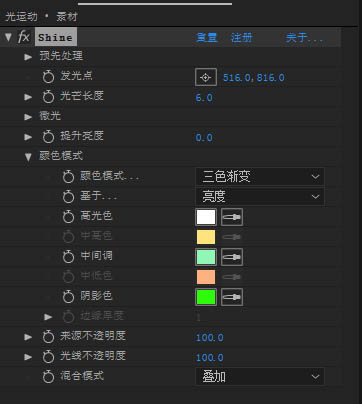Expand the 光芒长度 property
The width and height of the screenshot is (362, 404).
pyautogui.click(x=28, y=97)
